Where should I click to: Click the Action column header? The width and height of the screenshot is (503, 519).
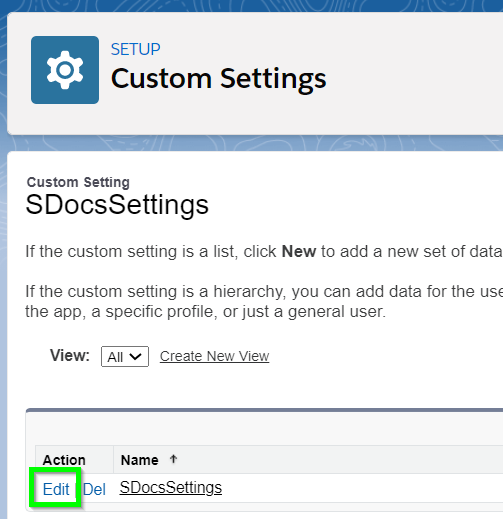(64, 460)
